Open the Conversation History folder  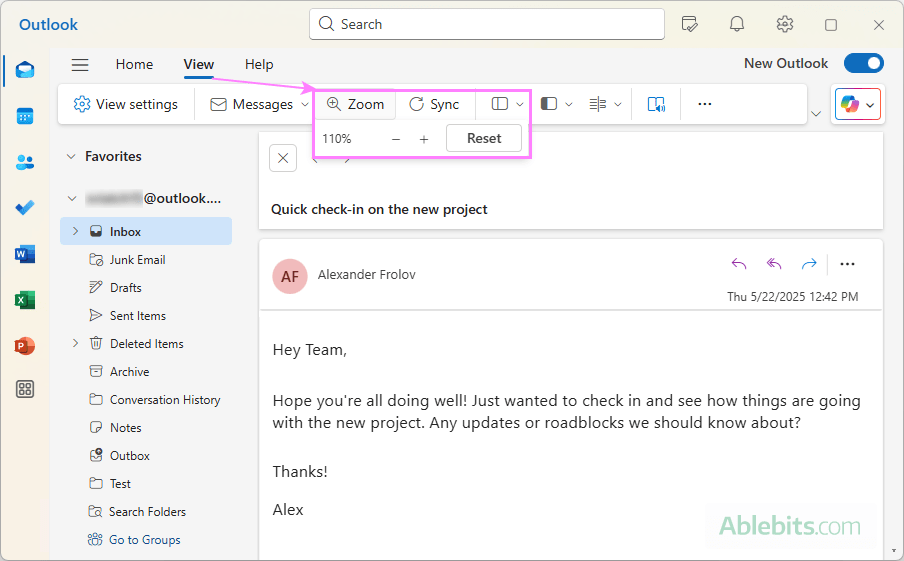[x=165, y=400]
